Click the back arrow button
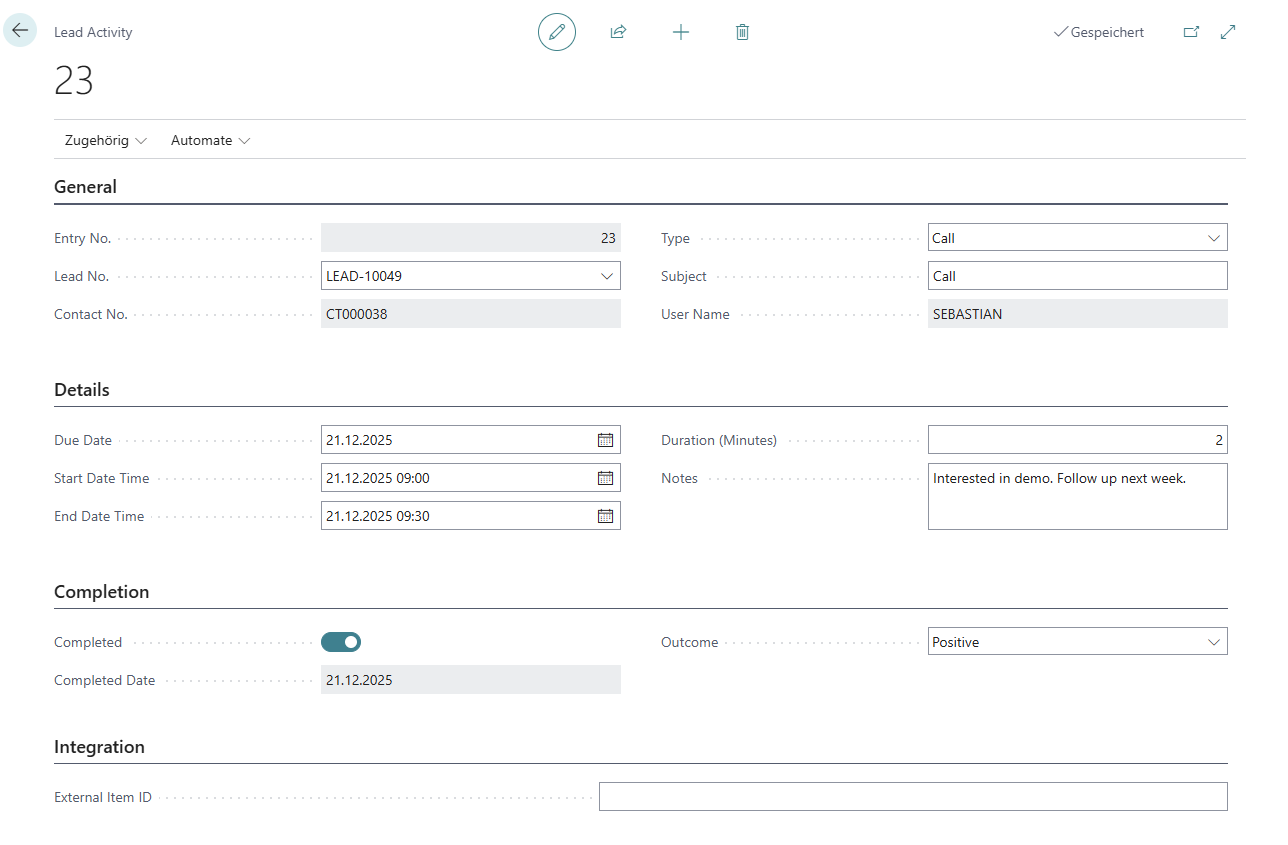Image resolution: width=1288 pixels, height=845 pixels. pos(20,31)
